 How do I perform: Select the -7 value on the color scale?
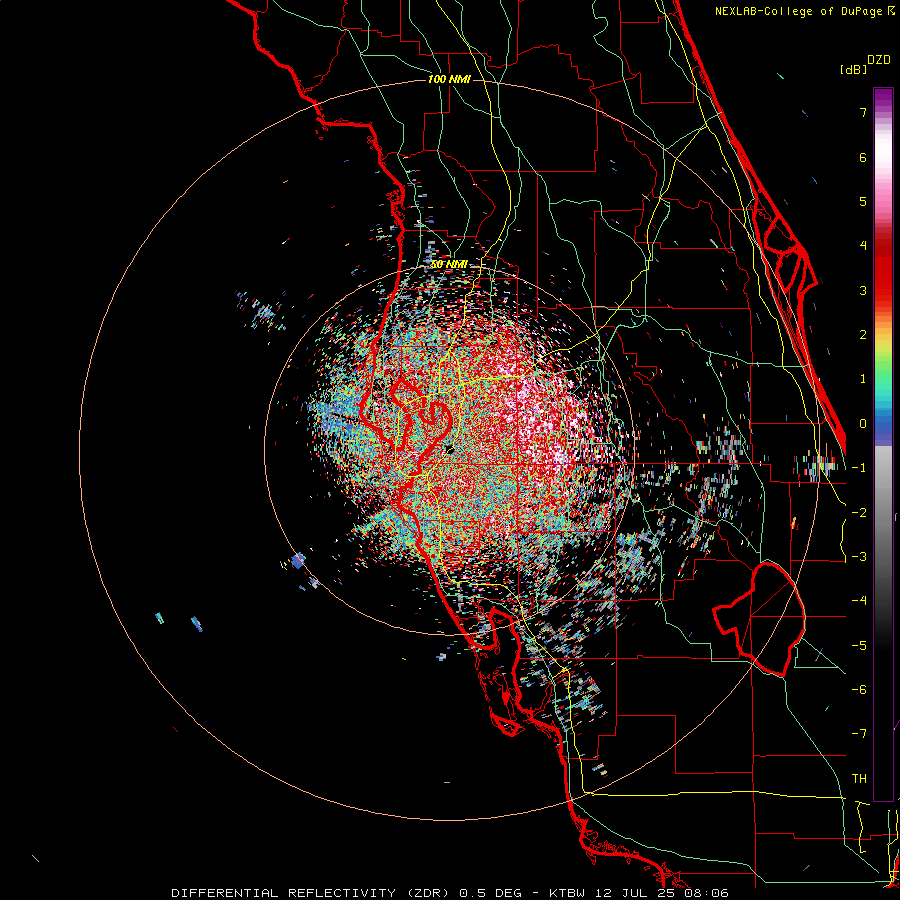[859, 734]
